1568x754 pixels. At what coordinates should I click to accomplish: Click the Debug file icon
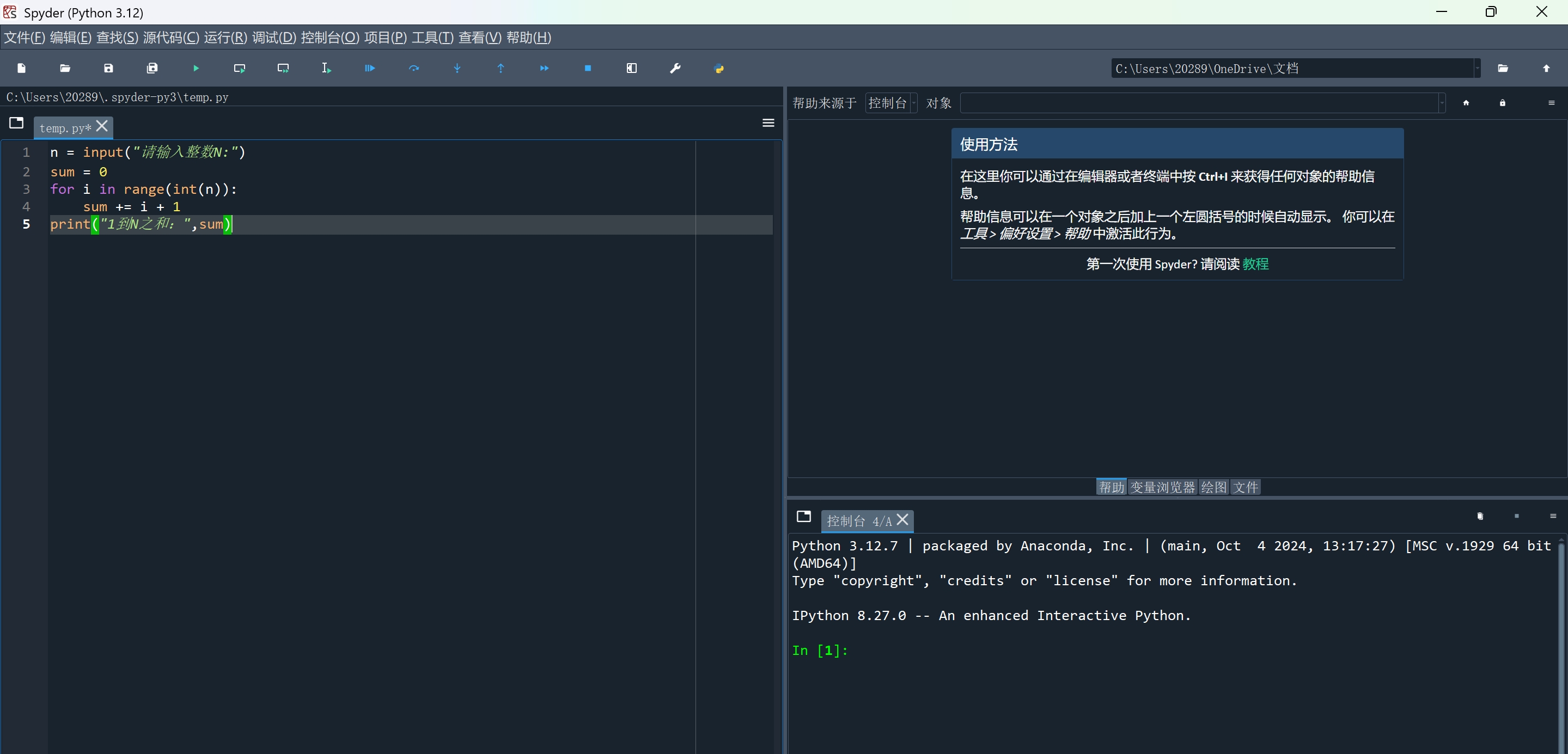tap(369, 68)
